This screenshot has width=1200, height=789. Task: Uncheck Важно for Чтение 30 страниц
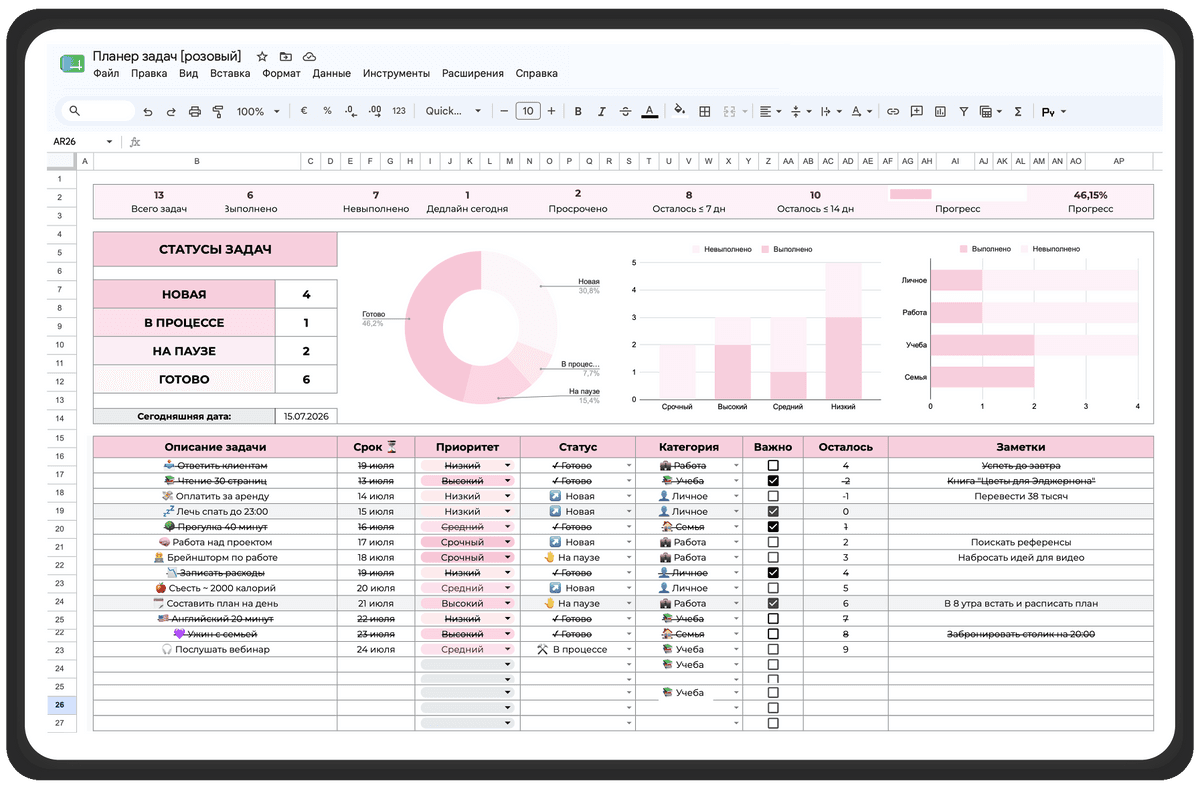pos(773,481)
